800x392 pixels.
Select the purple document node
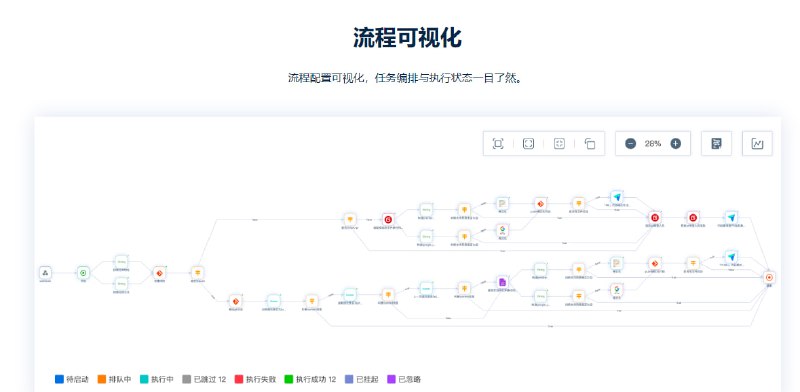tap(502, 282)
